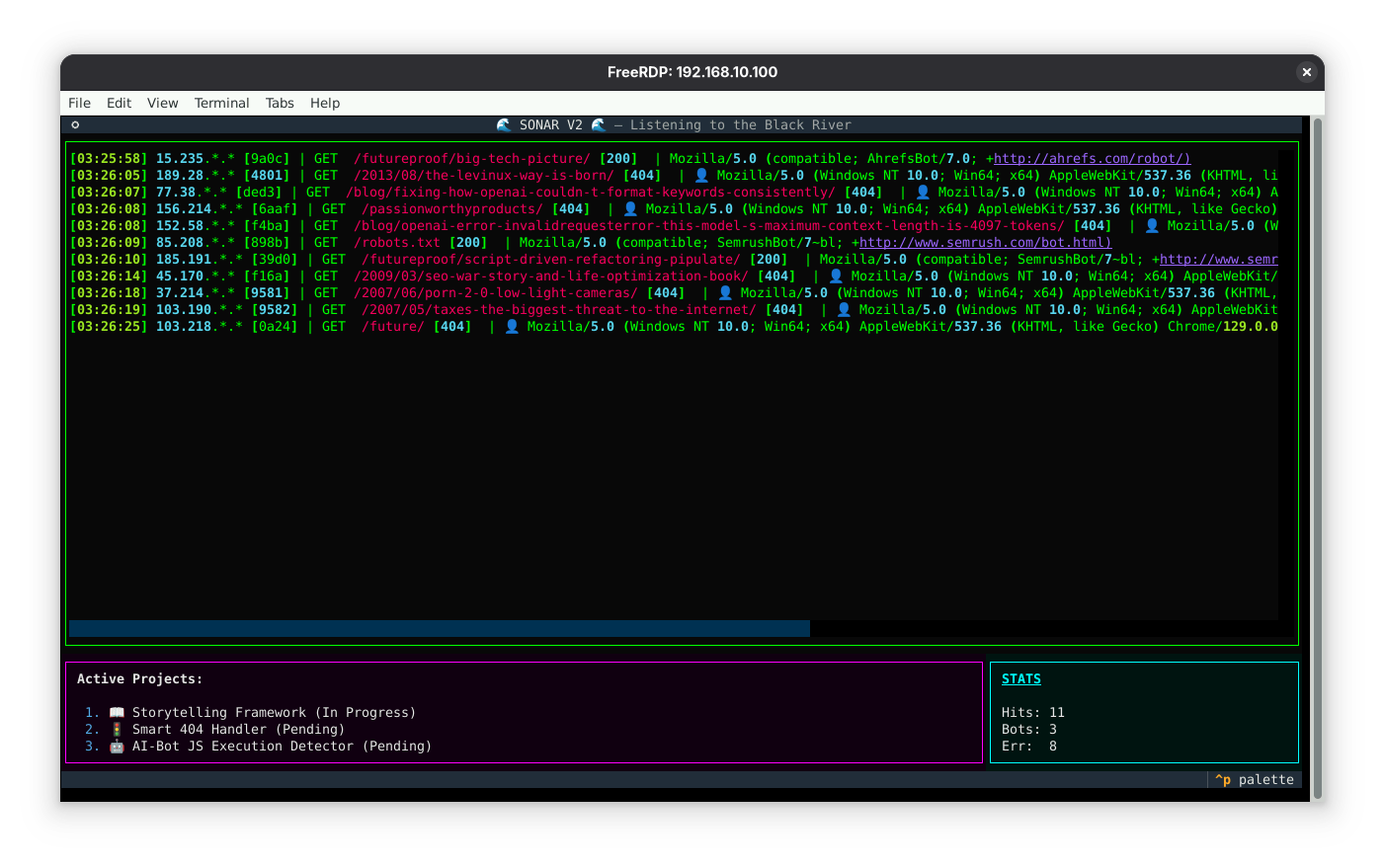This screenshot has height=868, width=1385.
Task: Click IP 15.235.*.* entry
Action: point(196,158)
